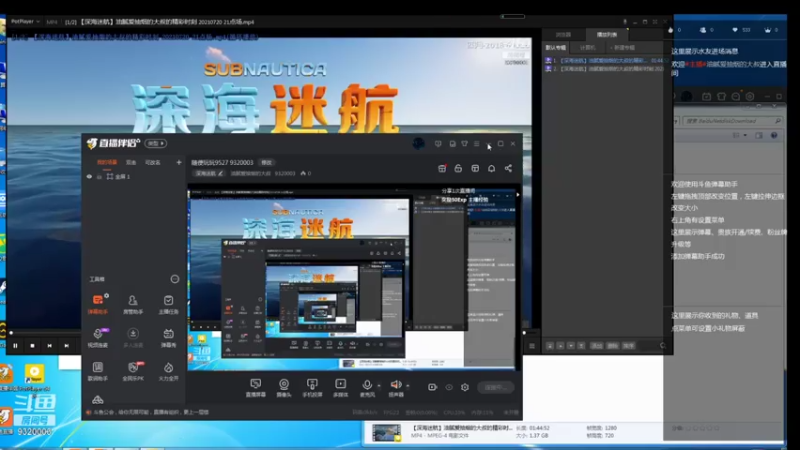Skip to the previous track in PotPlayer
The width and height of the screenshot is (800, 450).
pos(49,345)
